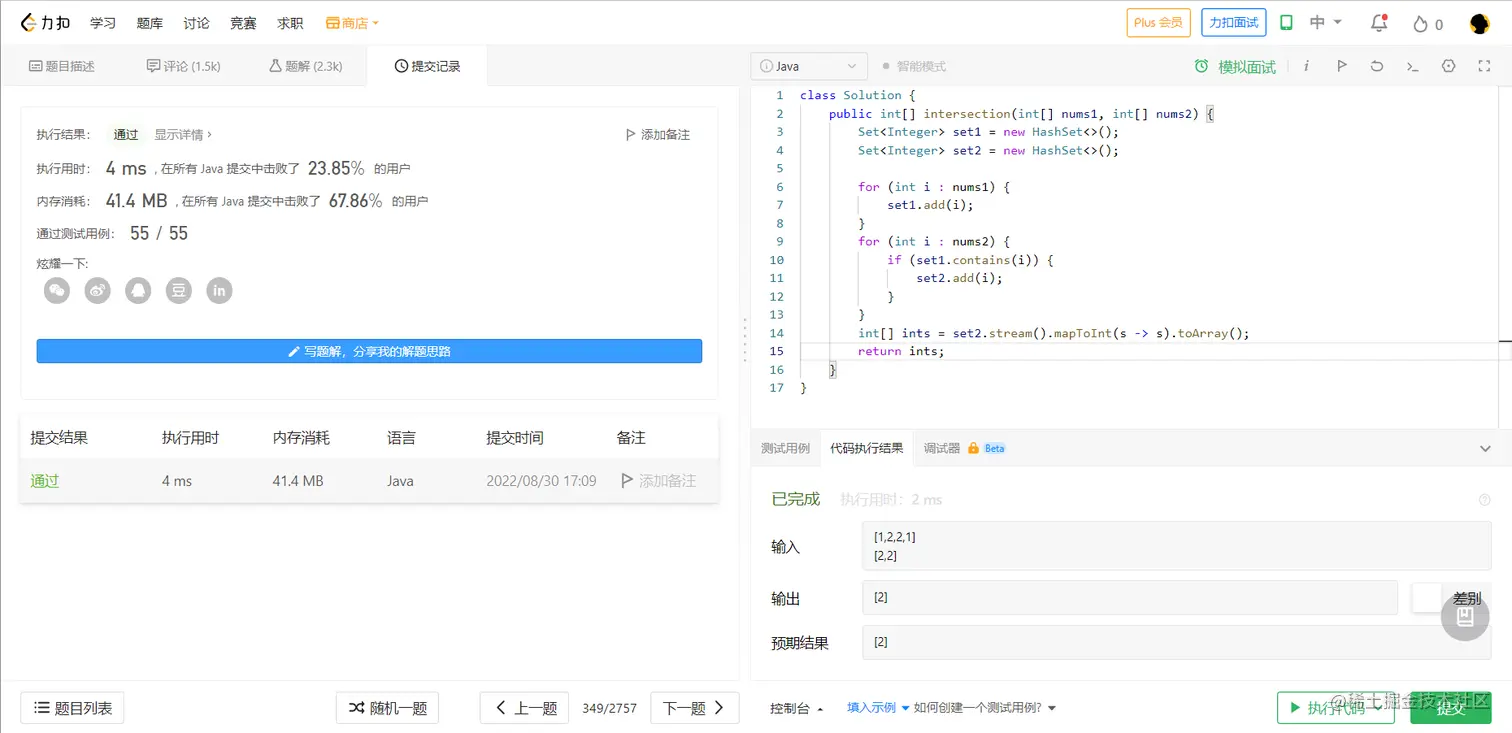This screenshot has width=1512, height=733.
Task: Toggle 智能模式 smart mode
Action: pyautogui.click(x=914, y=66)
